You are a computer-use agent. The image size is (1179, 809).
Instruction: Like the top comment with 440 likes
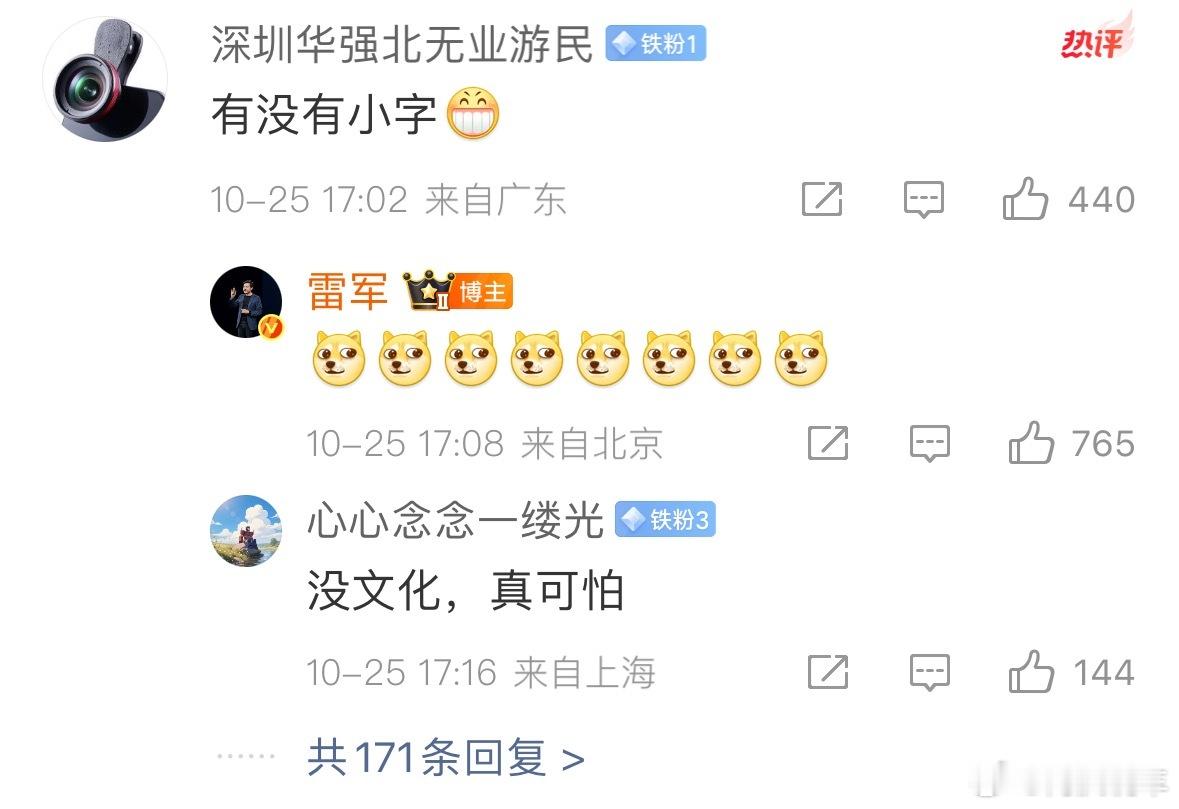click(x=1025, y=199)
